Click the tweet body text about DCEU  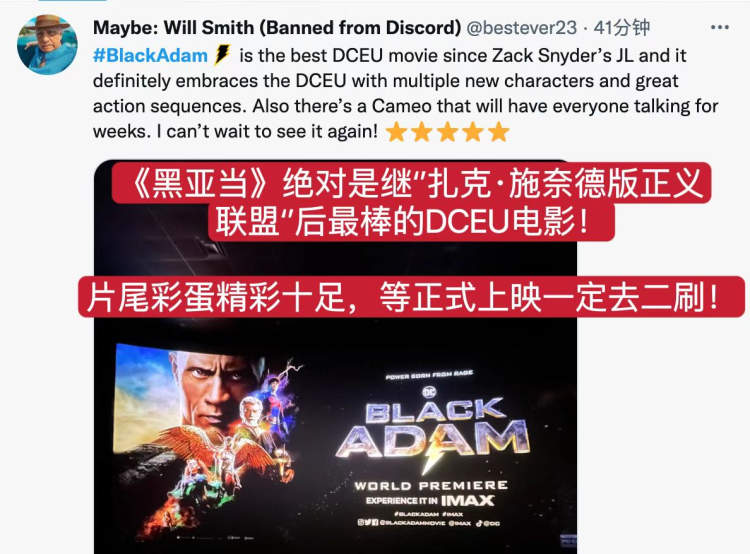(406, 93)
